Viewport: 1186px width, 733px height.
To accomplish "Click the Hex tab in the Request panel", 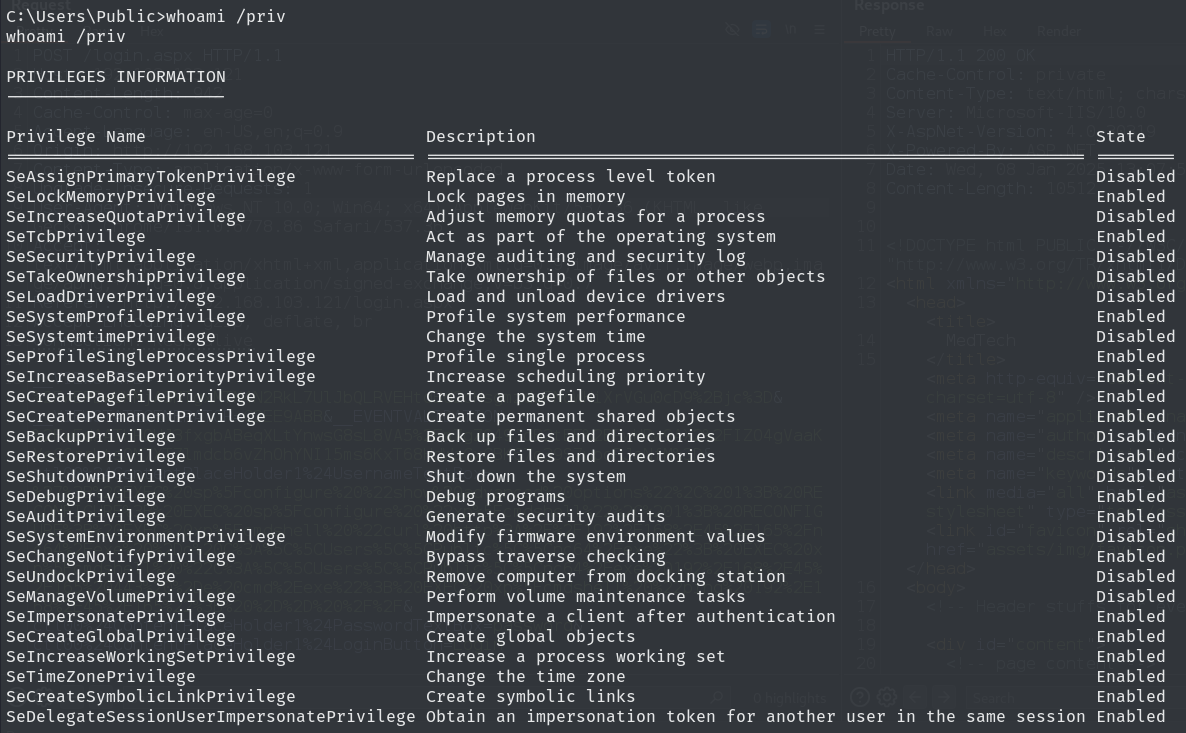I will click(150, 32).
